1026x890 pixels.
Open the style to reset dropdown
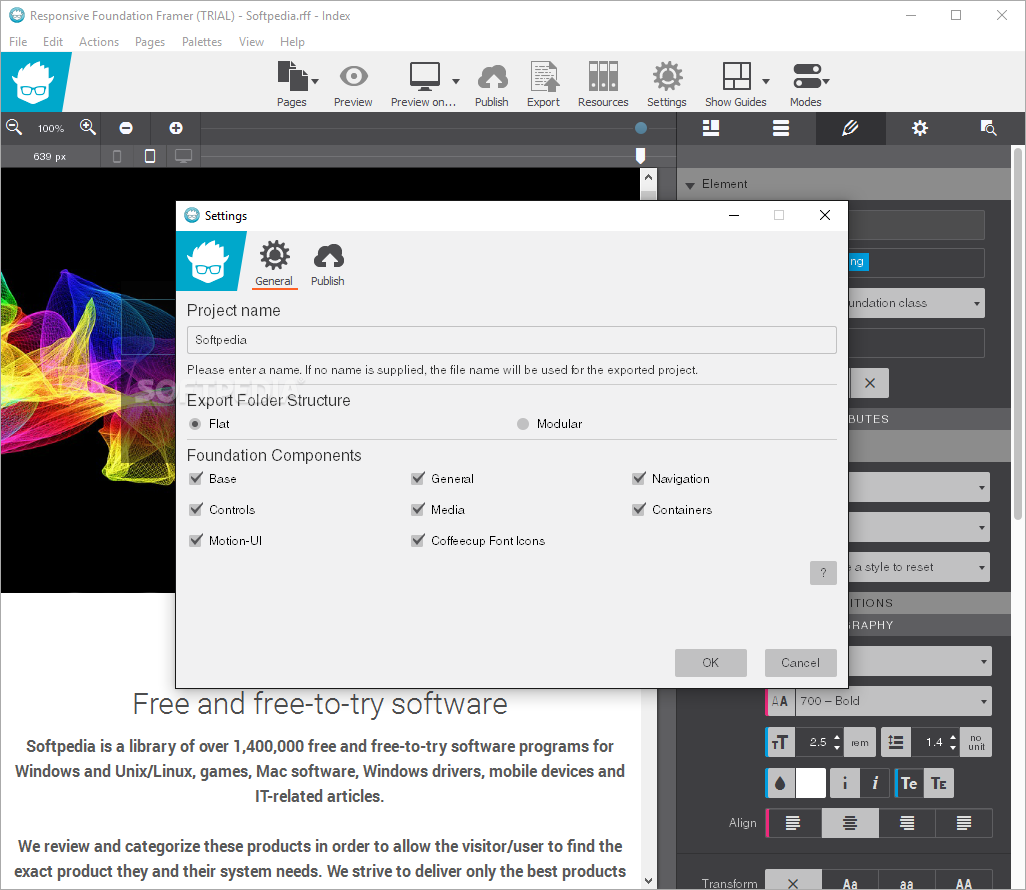[x=919, y=567]
